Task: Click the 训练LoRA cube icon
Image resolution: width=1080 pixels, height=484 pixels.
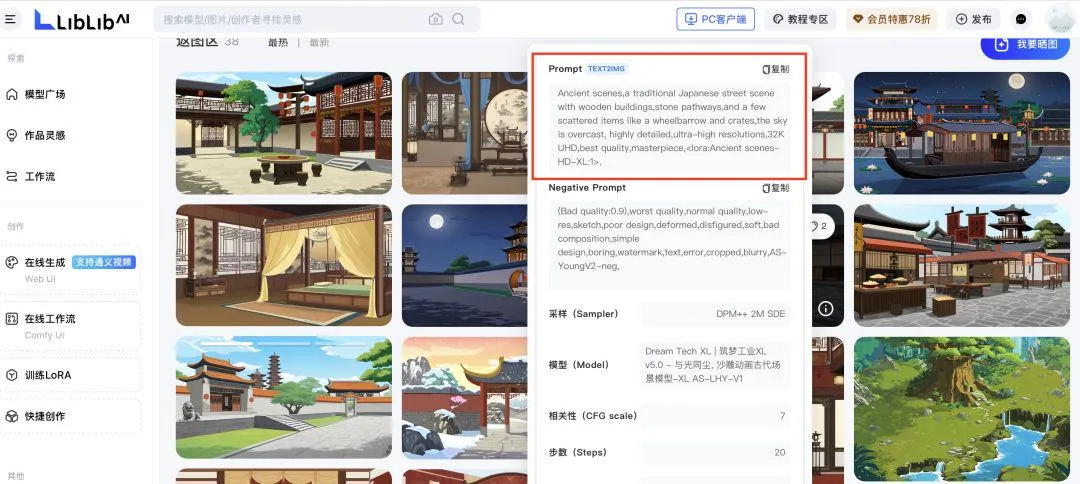Action: [12, 375]
